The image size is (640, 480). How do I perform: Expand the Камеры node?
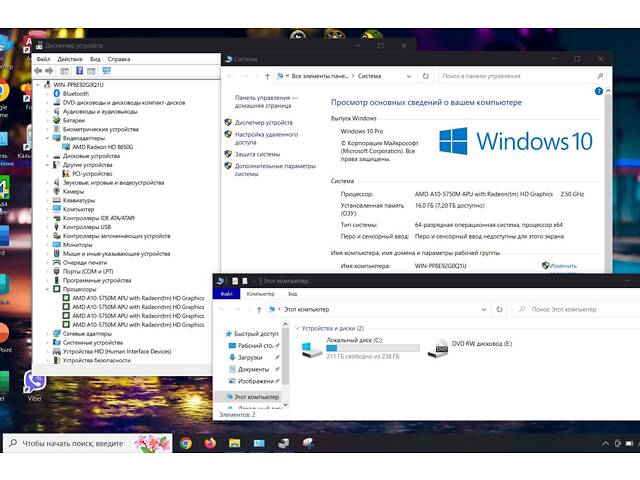click(x=47, y=191)
